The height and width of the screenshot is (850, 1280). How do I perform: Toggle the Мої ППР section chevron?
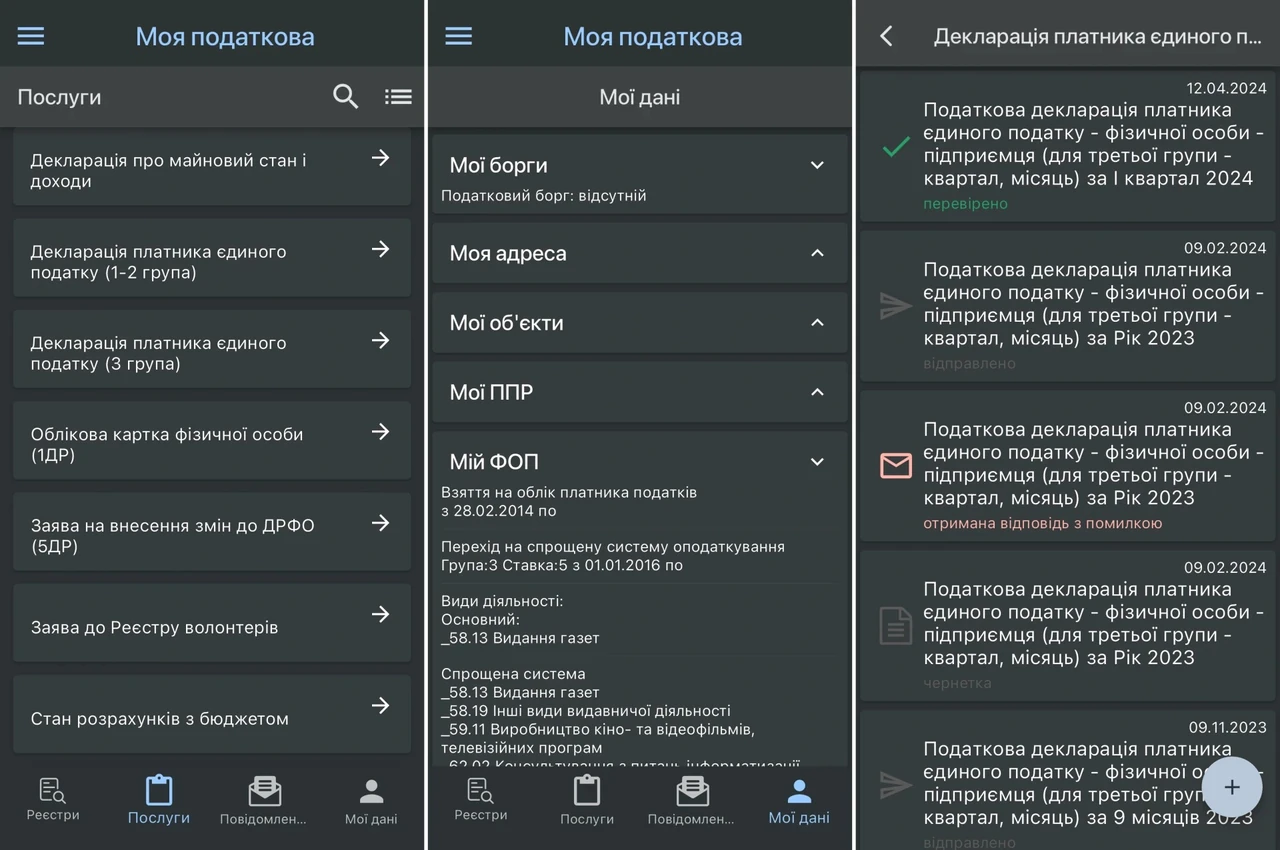pyautogui.click(x=817, y=392)
